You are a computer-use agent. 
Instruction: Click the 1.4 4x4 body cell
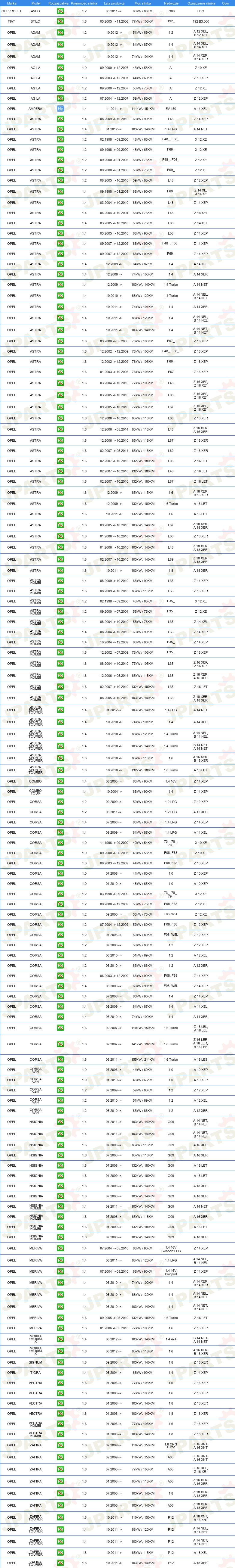(171, 1339)
